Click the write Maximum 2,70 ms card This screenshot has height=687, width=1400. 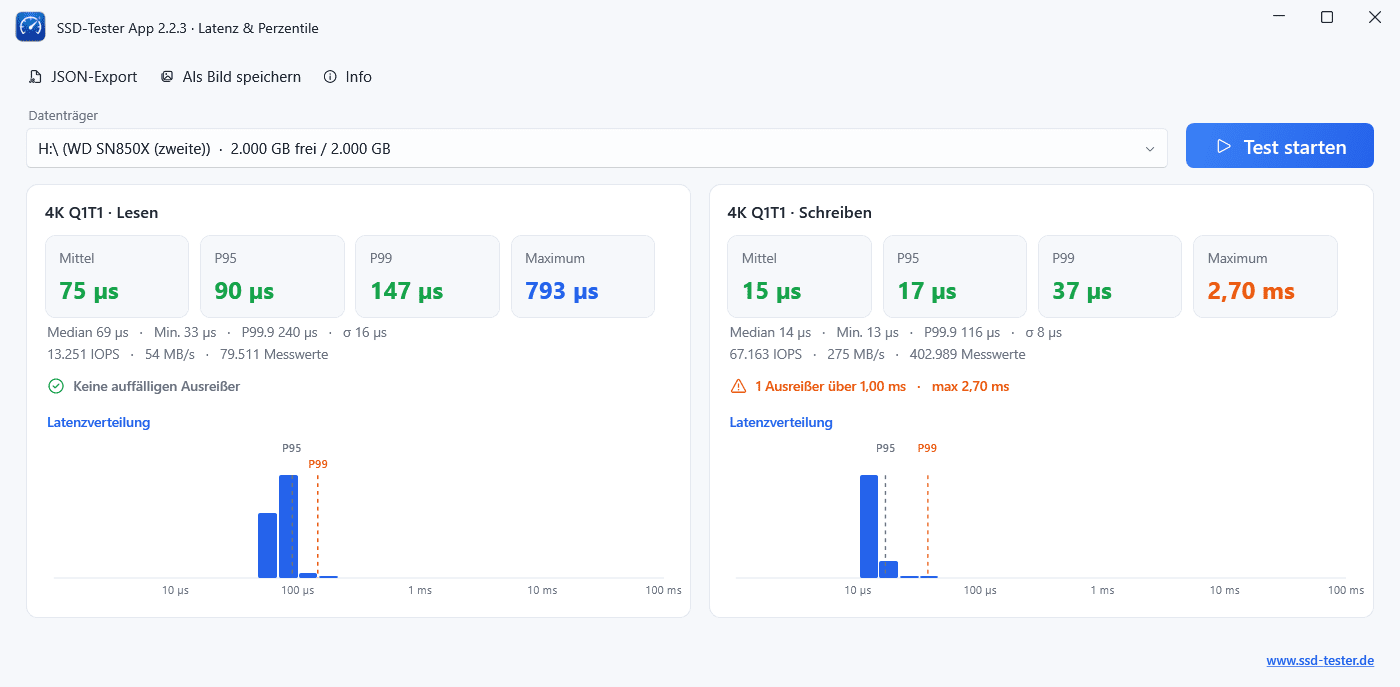pyautogui.click(x=1265, y=277)
